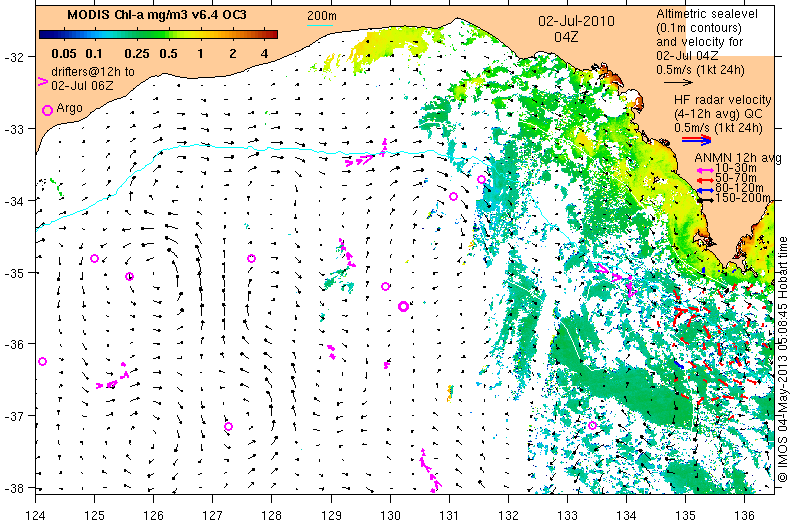
Task: Click the 'ANMN 12h avg' legend heading
Action: (x=738, y=158)
